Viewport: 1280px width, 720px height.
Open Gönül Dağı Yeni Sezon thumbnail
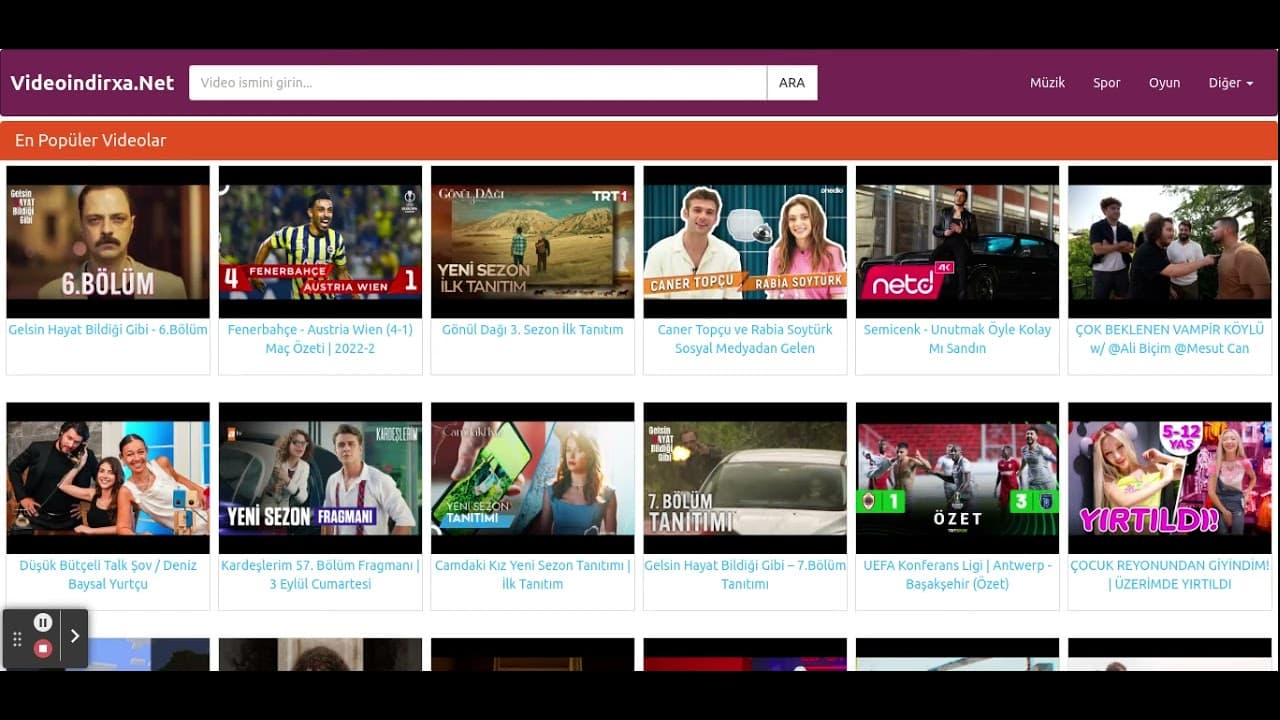532,242
